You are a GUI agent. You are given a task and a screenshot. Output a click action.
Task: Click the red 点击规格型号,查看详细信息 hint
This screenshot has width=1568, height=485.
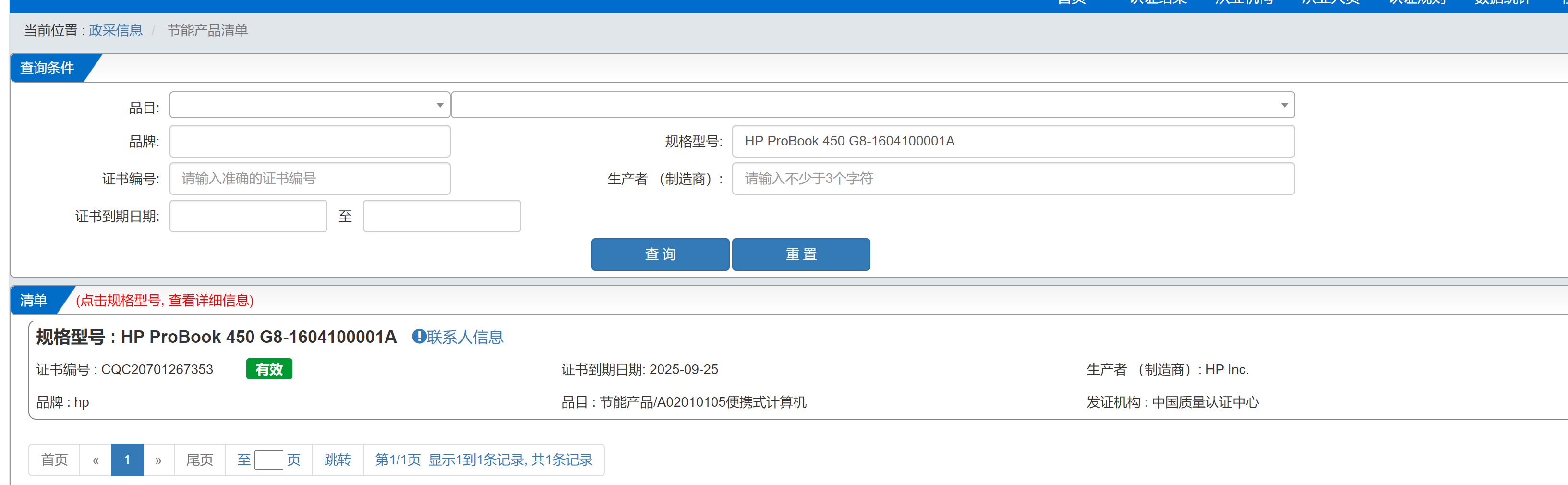click(165, 300)
